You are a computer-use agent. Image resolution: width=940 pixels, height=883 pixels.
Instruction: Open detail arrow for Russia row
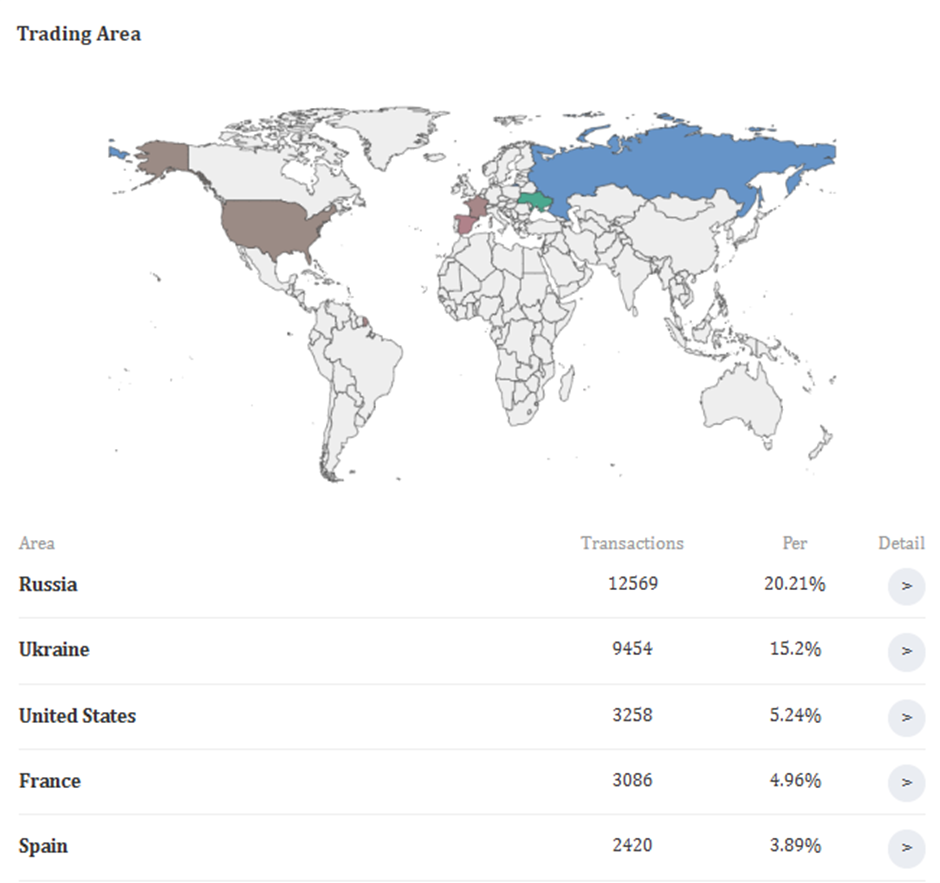point(906,586)
